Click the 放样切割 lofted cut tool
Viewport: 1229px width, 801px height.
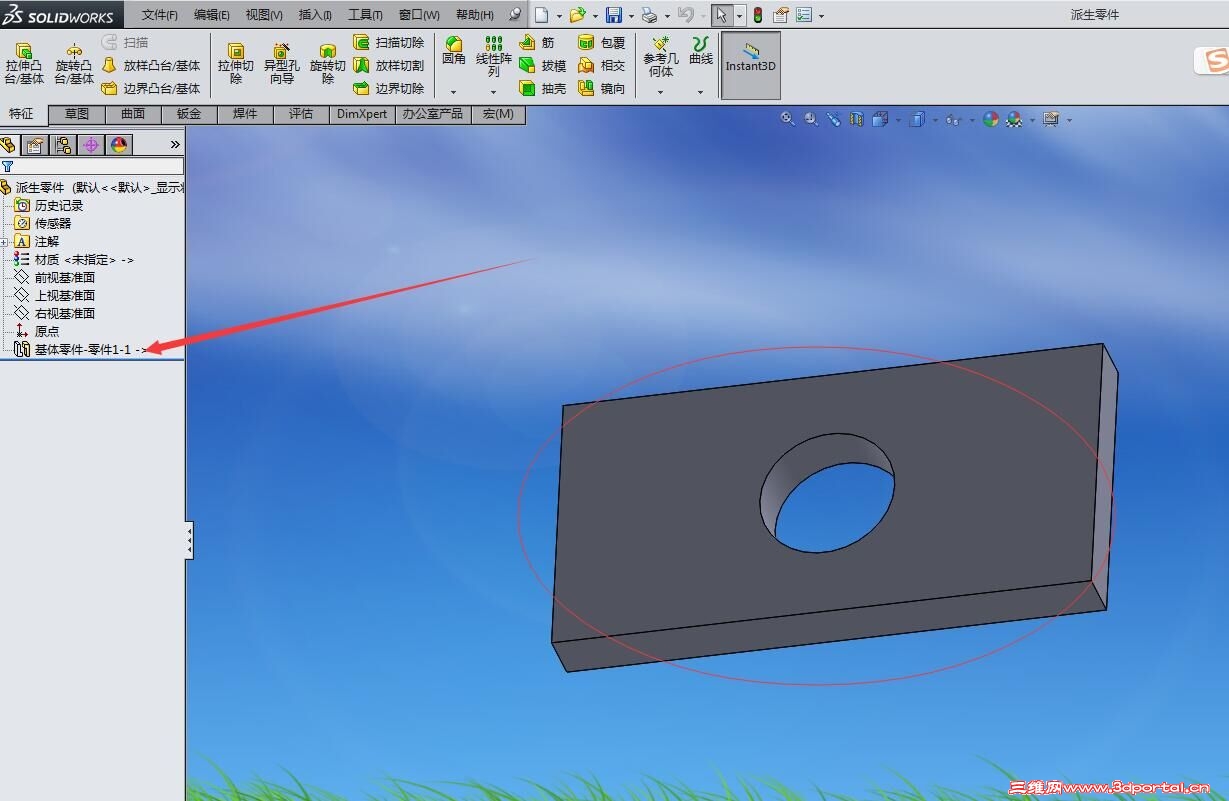pyautogui.click(x=389, y=65)
